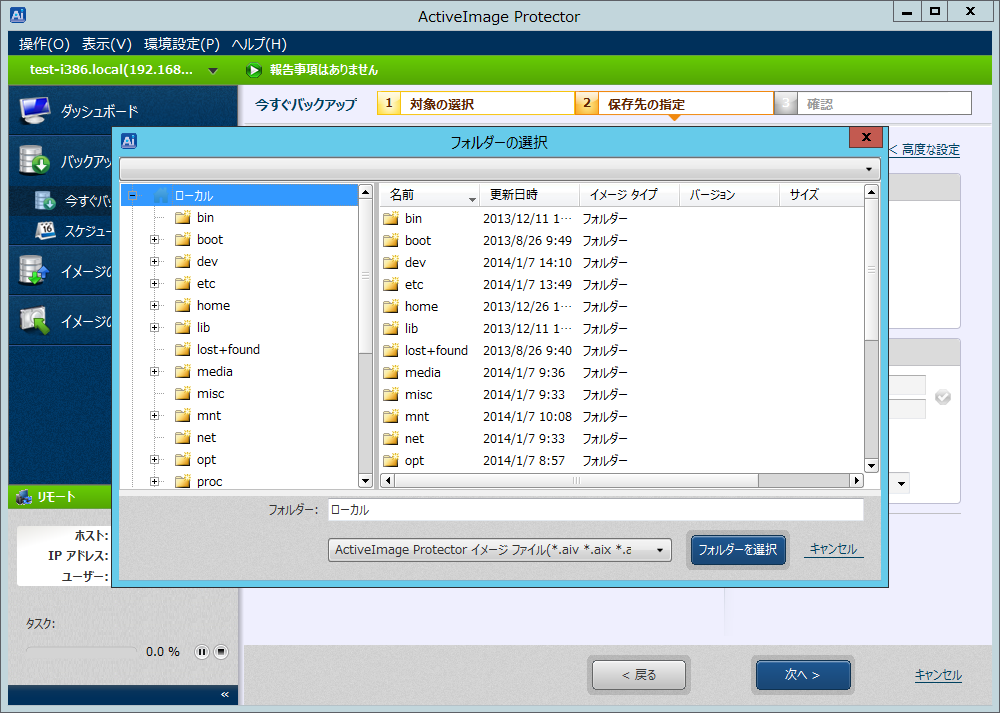The width and height of the screenshot is (1000, 713).
Task: Expand the boot tree node
Action: 154,240
